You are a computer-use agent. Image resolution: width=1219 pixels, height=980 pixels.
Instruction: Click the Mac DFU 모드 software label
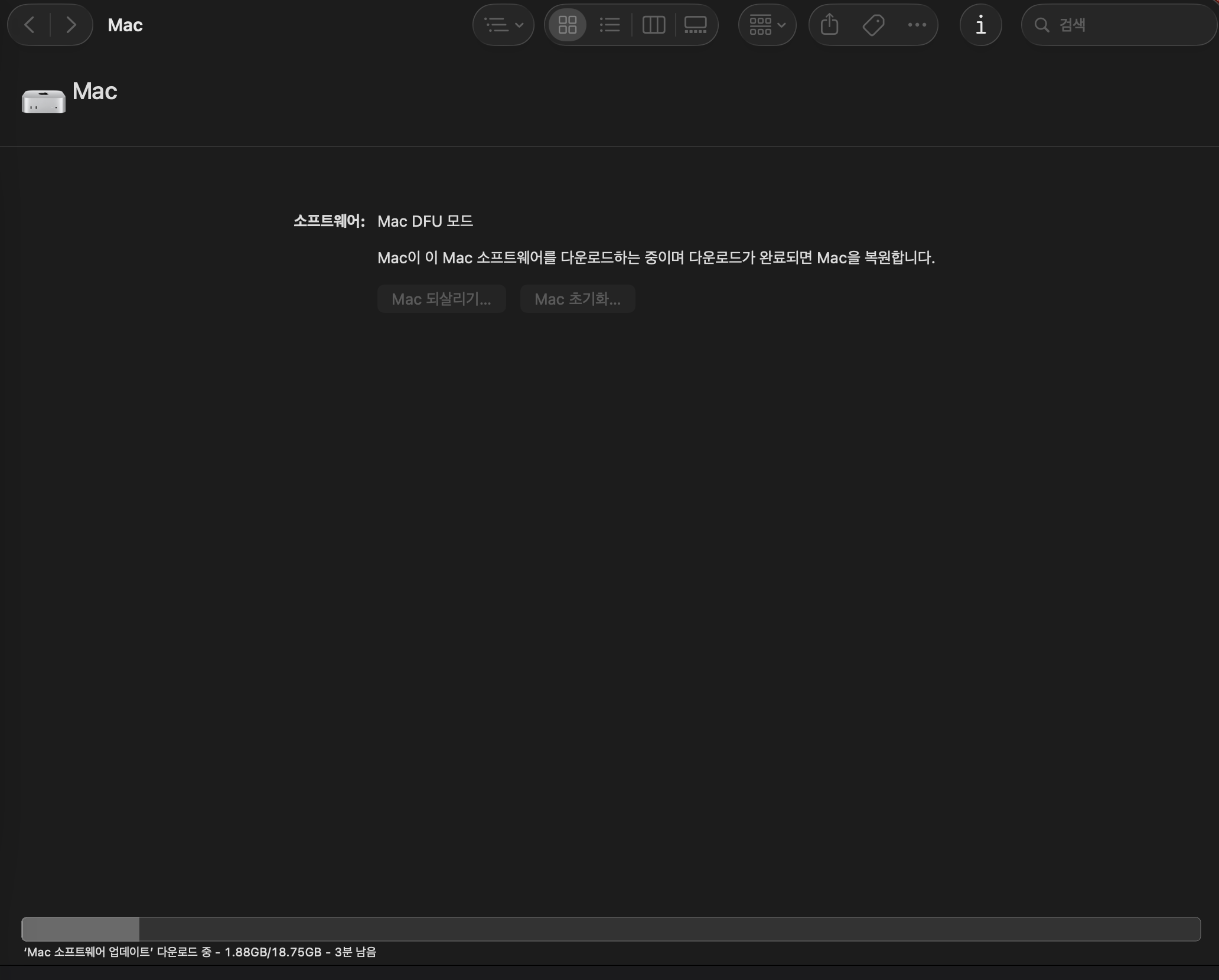tap(425, 221)
